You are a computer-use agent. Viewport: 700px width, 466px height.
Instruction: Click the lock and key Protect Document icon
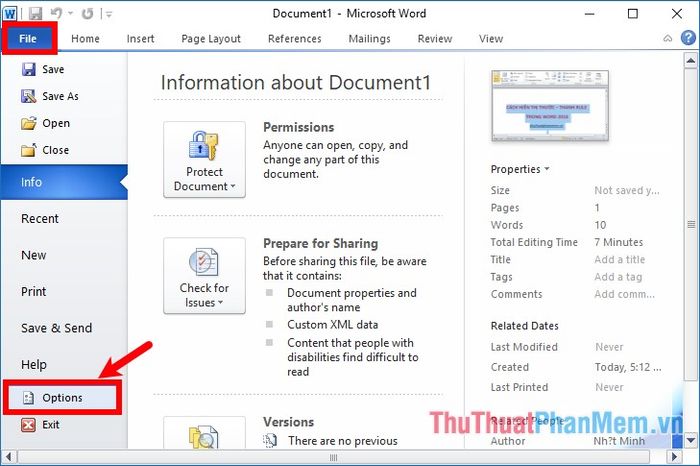coord(204,146)
